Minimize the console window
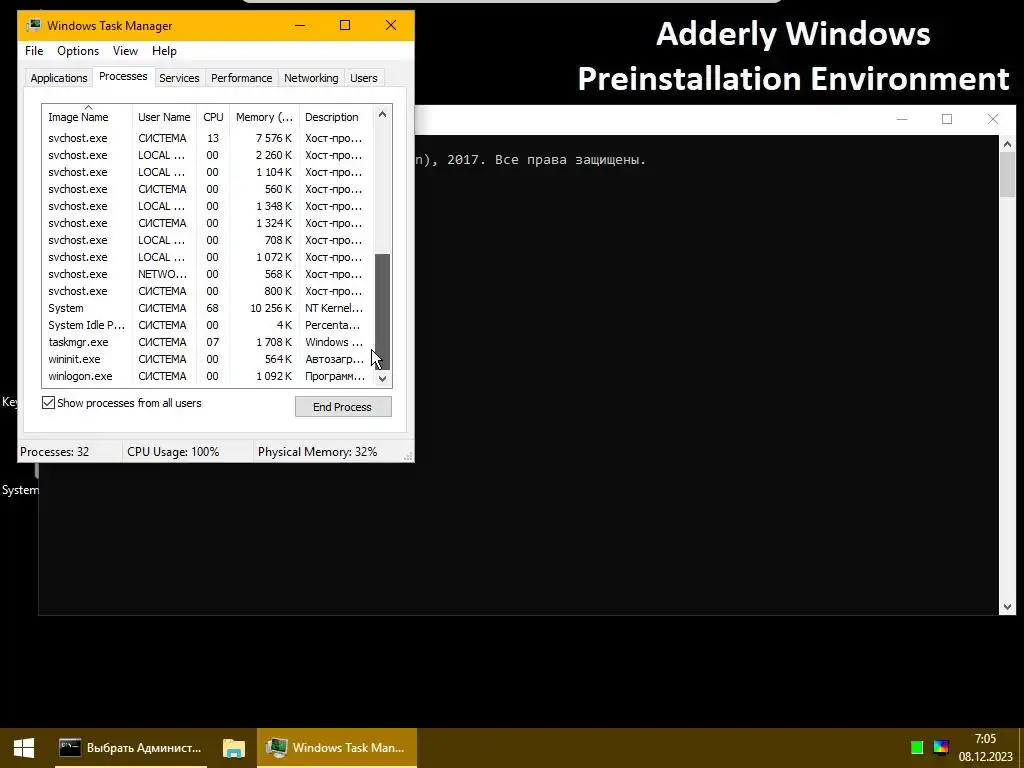 pyautogui.click(x=902, y=119)
